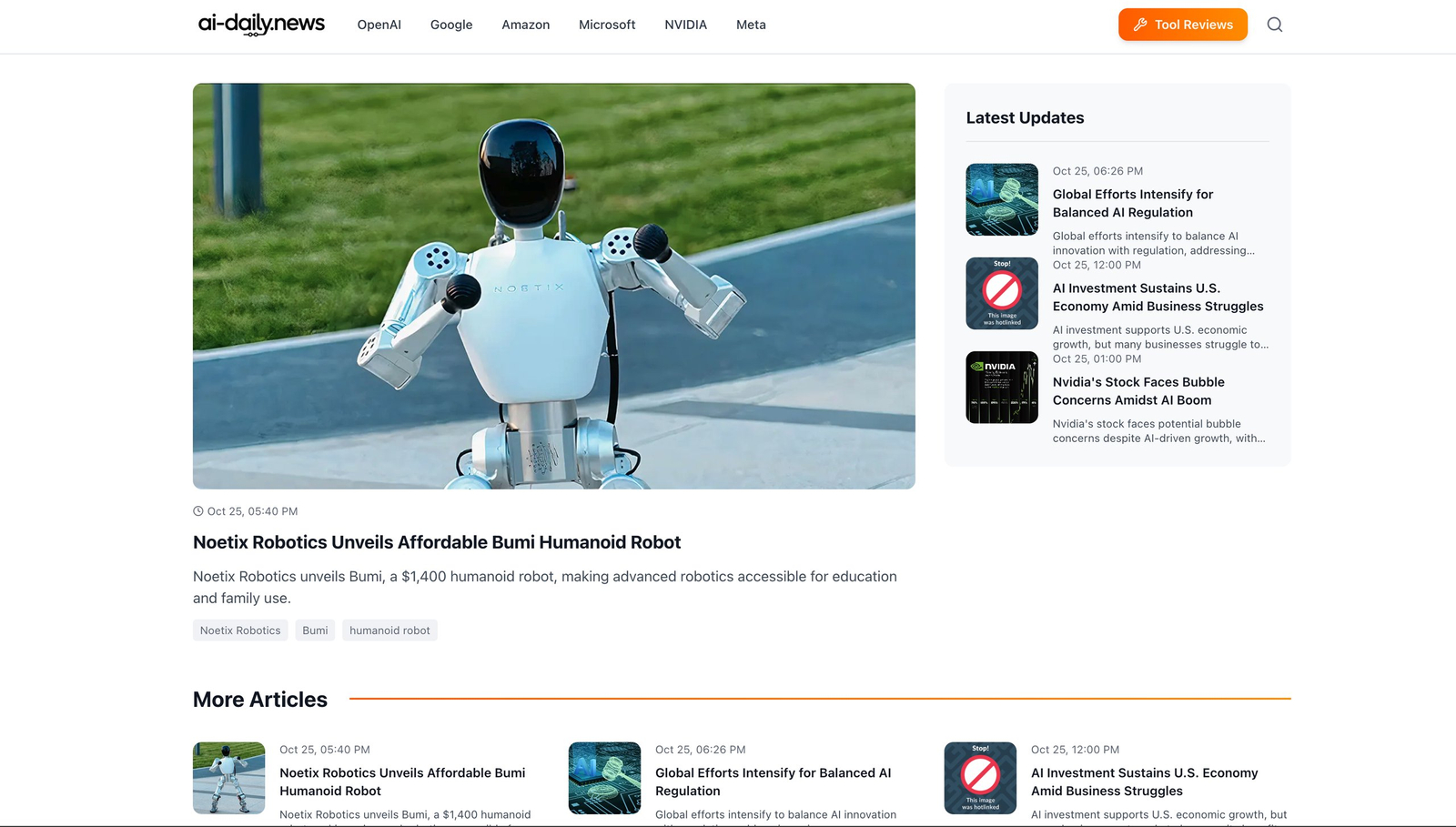Select the humanoid robot tag
Screen dimensions: 1456x827
pos(389,630)
